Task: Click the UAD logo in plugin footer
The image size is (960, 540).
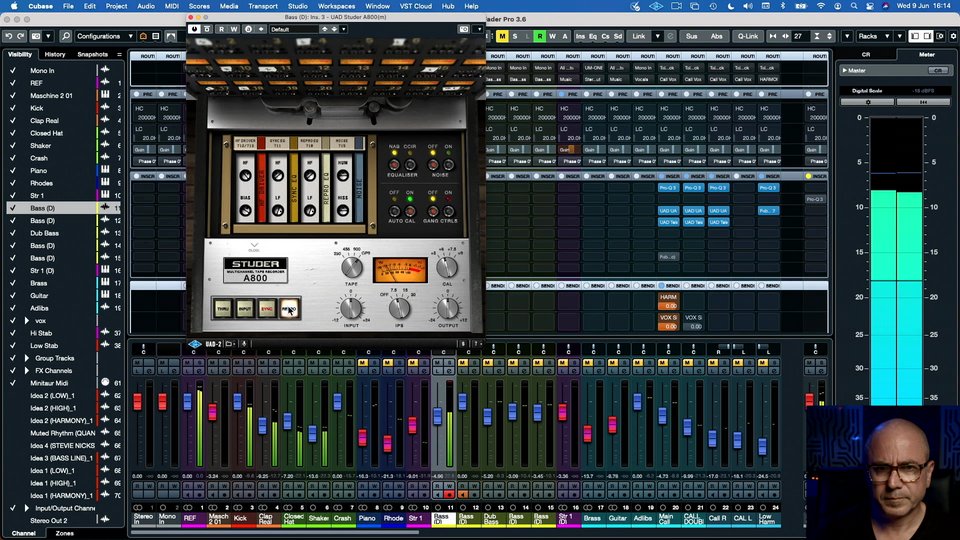Action: click(195, 344)
